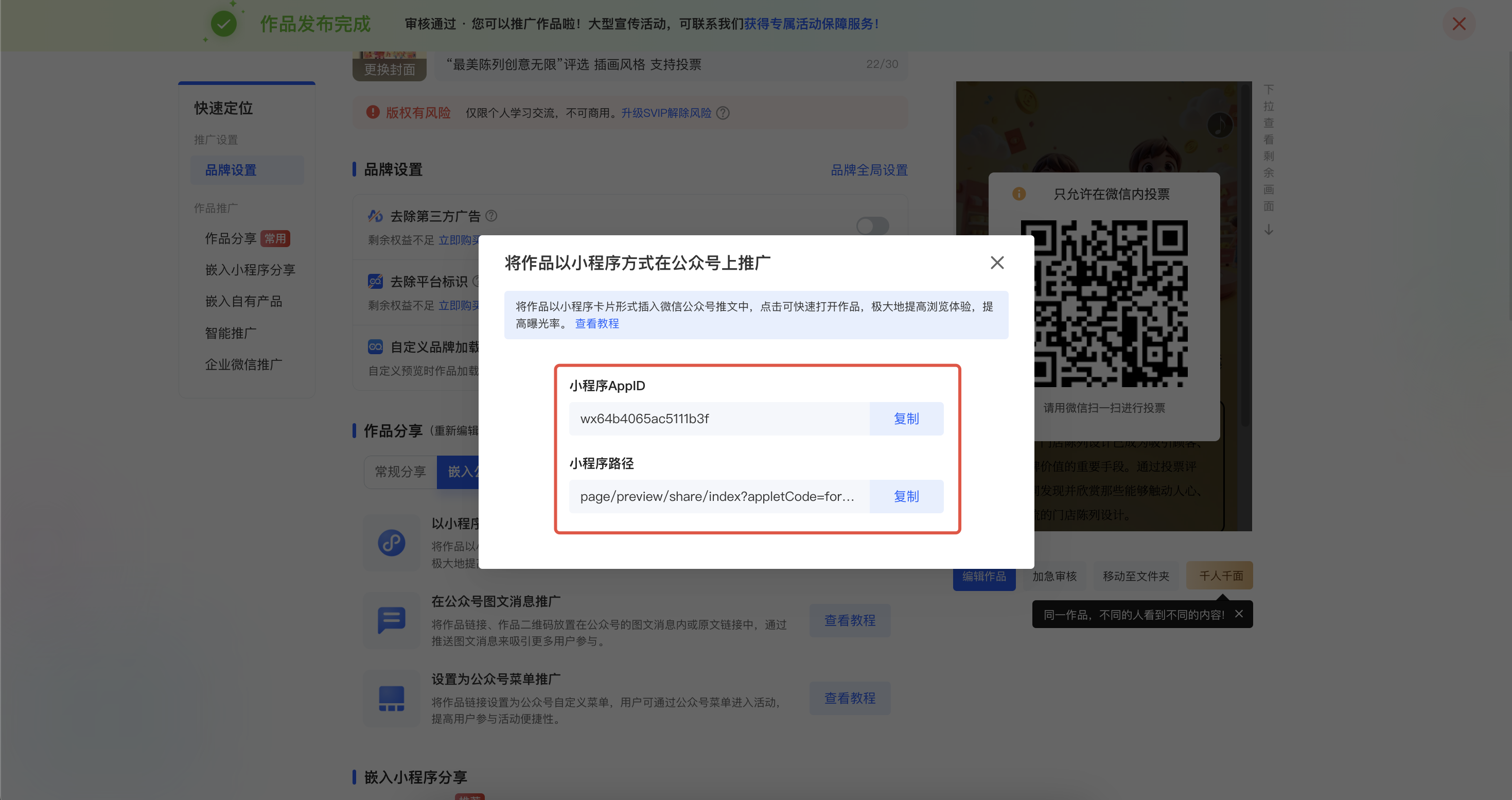Click the mini-program link icon
1512x800 pixels.
(392, 543)
